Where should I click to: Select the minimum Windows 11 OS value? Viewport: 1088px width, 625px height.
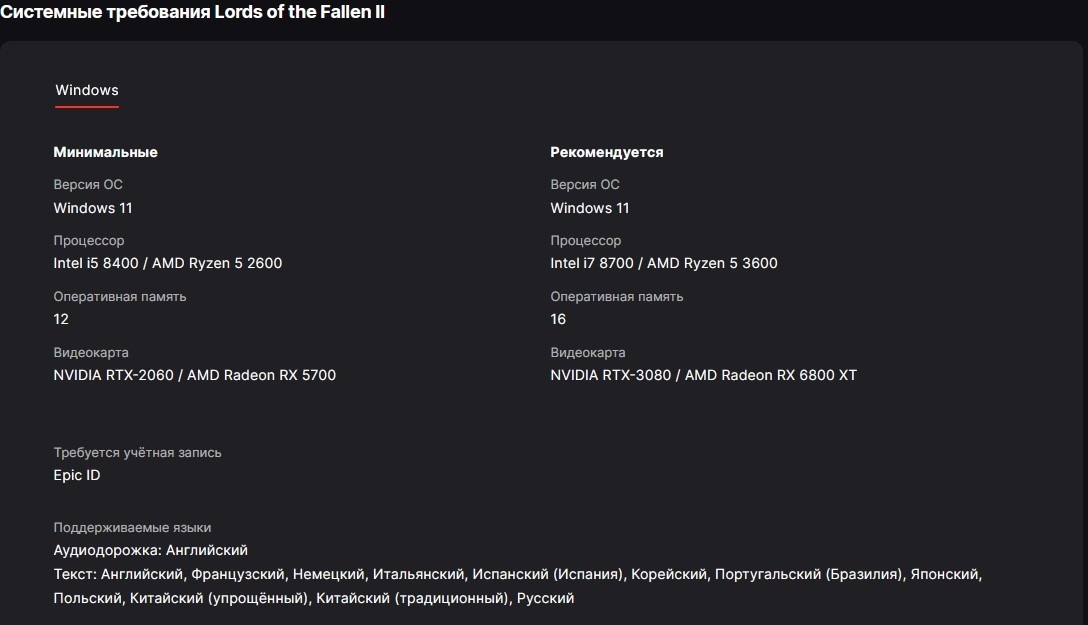point(93,208)
